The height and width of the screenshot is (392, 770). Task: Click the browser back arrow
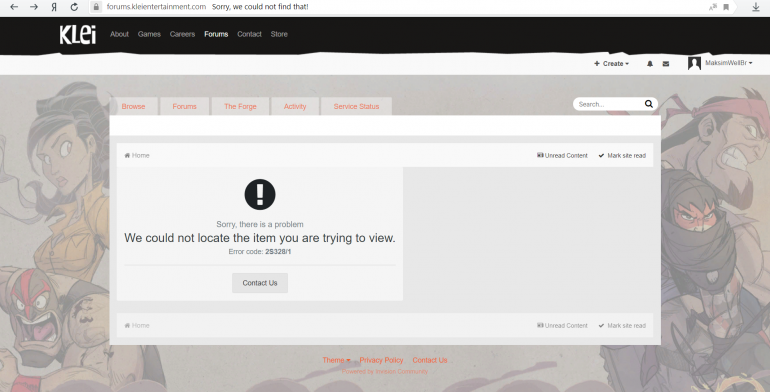pyautogui.click(x=14, y=7)
